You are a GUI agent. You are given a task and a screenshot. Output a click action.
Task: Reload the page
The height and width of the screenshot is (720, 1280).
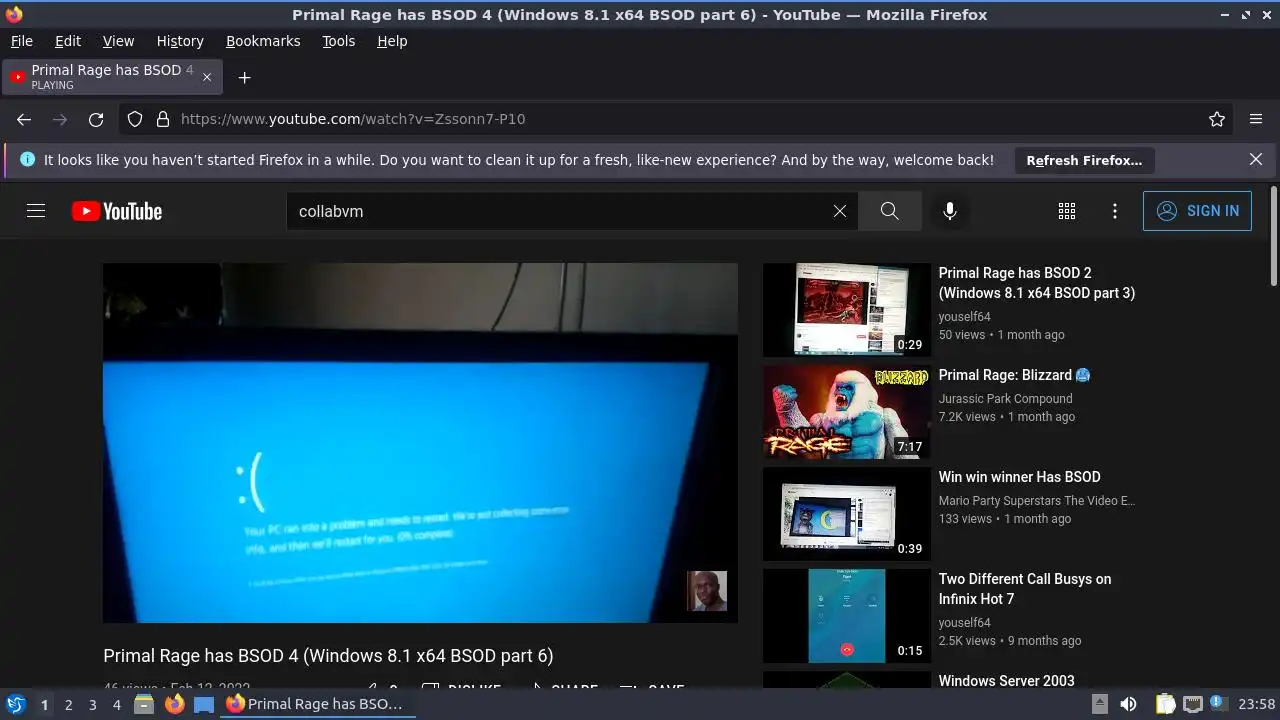pos(96,119)
